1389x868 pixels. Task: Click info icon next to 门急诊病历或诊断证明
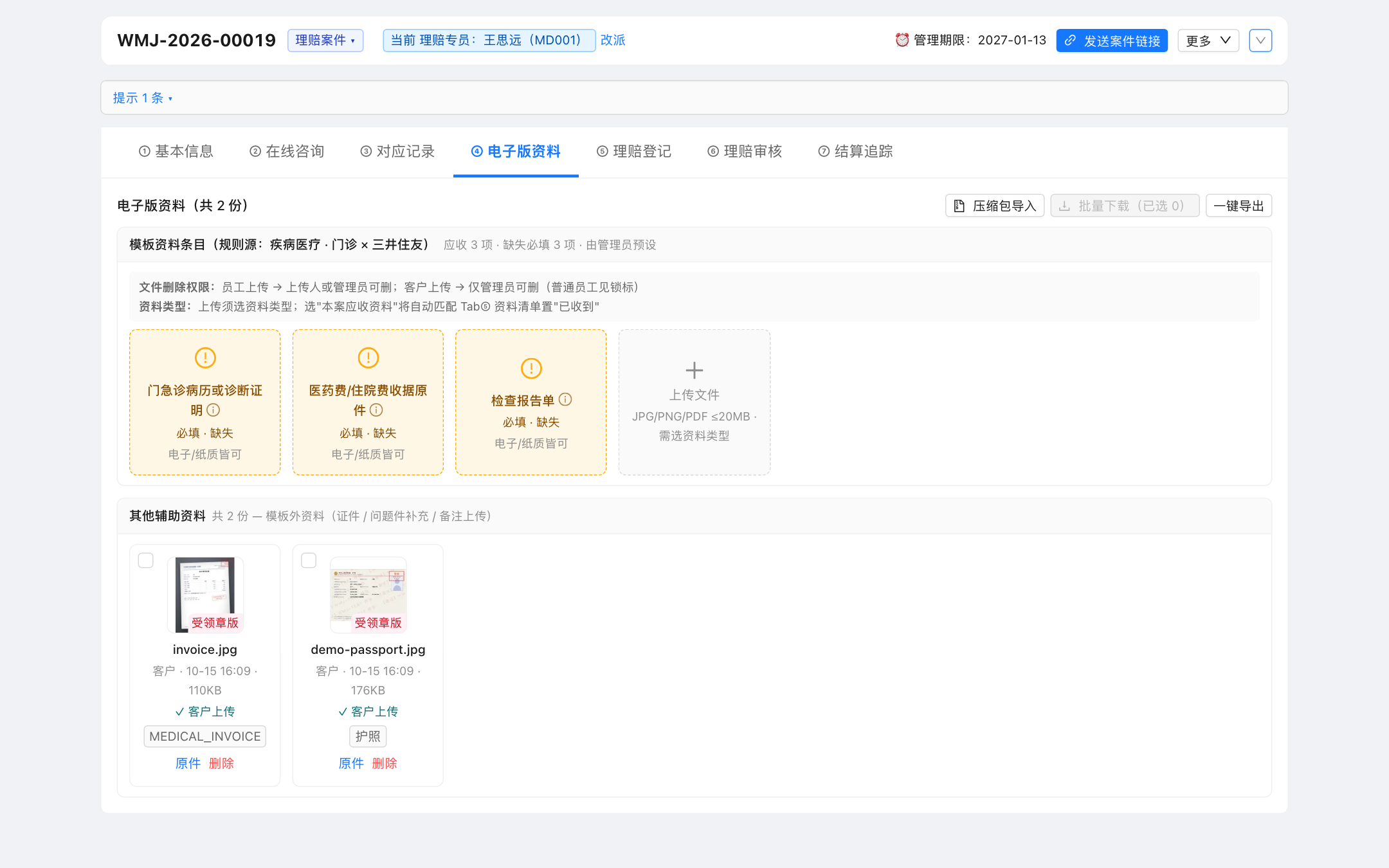(x=213, y=410)
